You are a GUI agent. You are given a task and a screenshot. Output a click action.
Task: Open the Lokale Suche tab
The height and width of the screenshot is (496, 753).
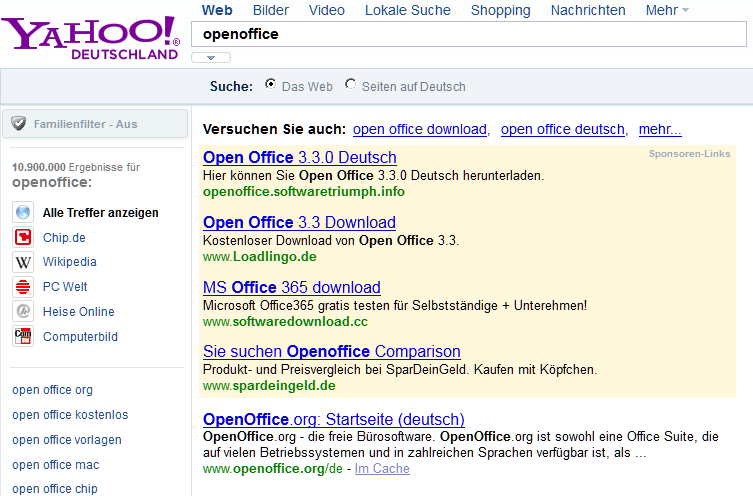(x=408, y=10)
